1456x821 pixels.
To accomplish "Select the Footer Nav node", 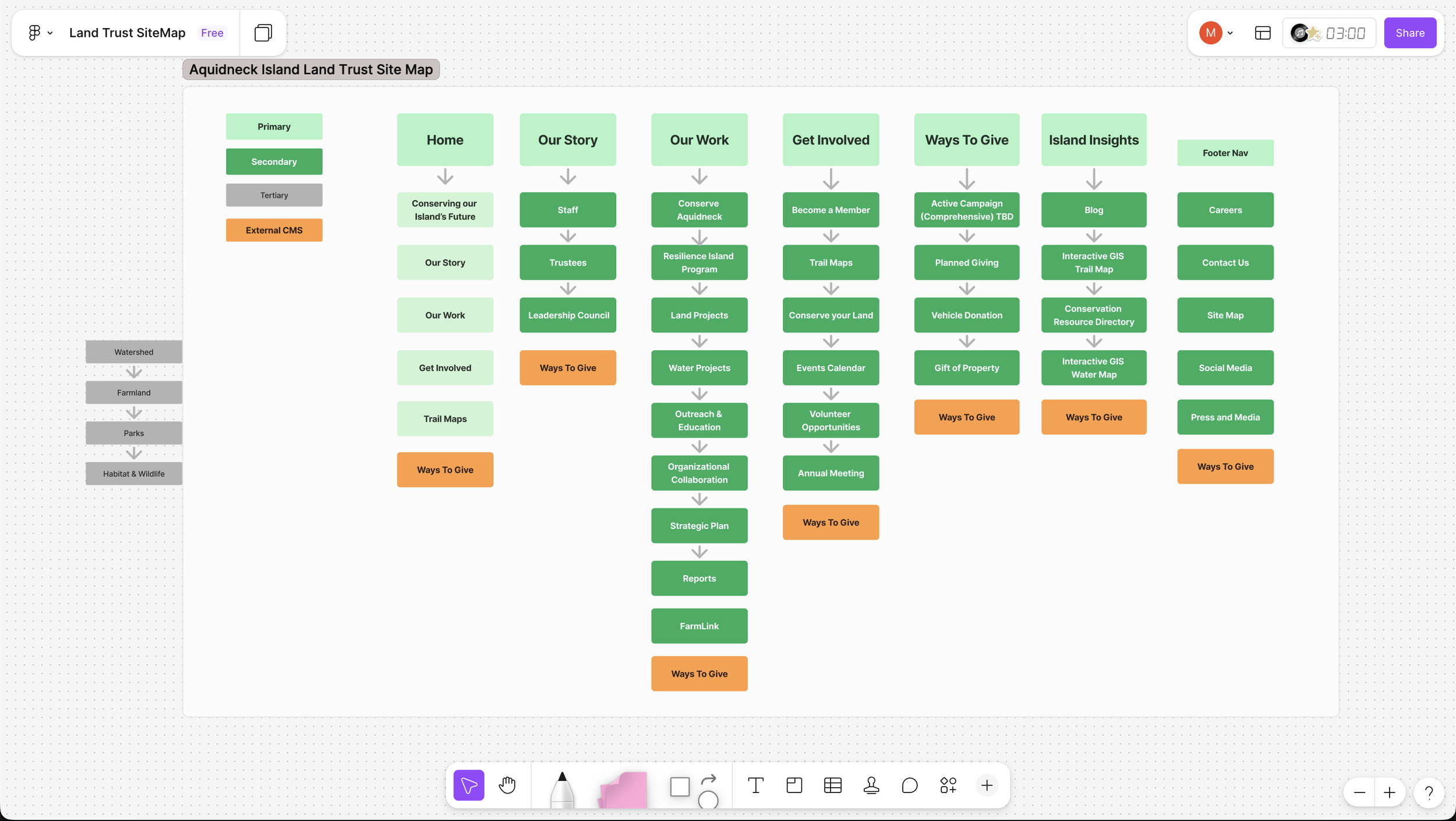I will pos(1225,153).
